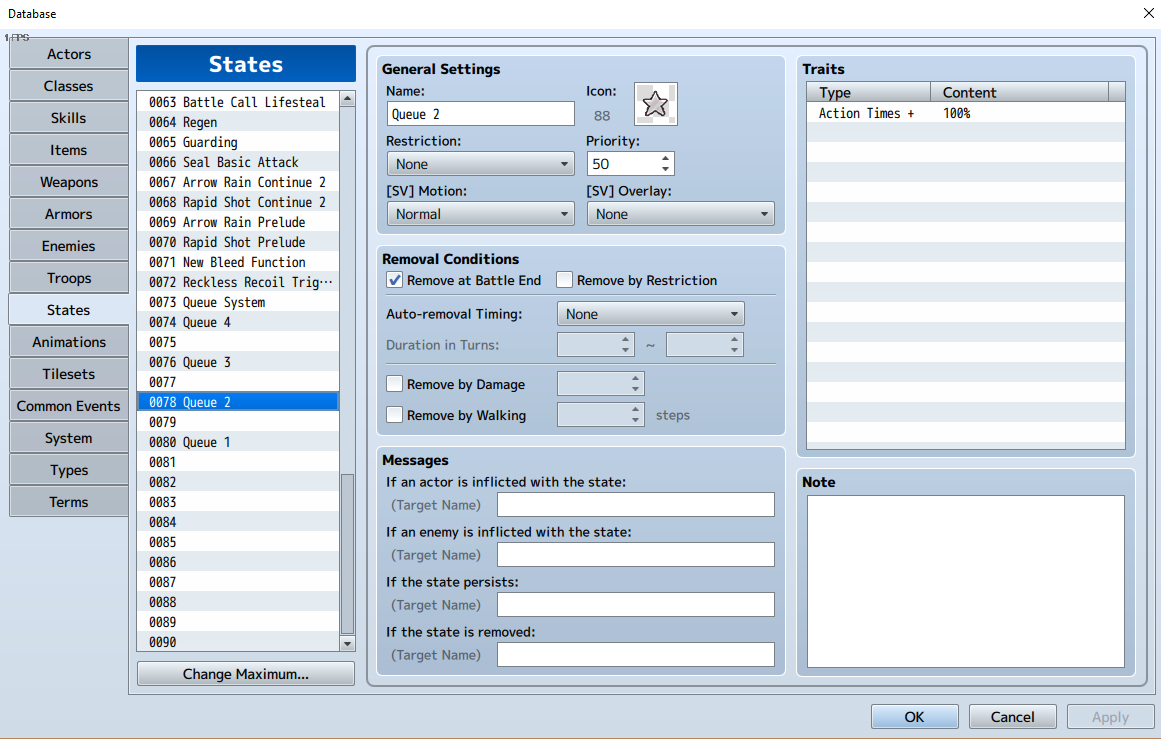Image resolution: width=1161 pixels, height=739 pixels.
Task: Enable Remove by Restriction checkbox
Action: 564,280
